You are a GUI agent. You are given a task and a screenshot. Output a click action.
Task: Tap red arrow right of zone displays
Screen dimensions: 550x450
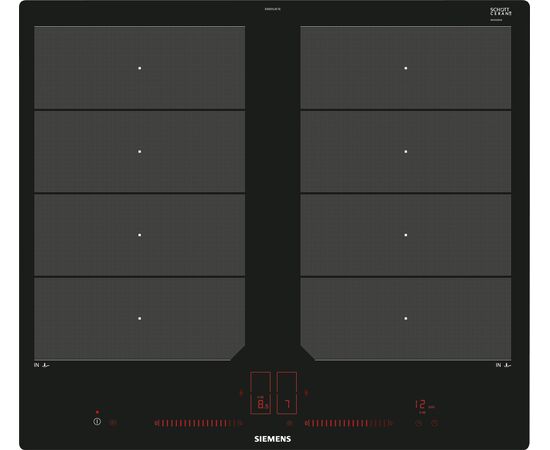point(306,393)
